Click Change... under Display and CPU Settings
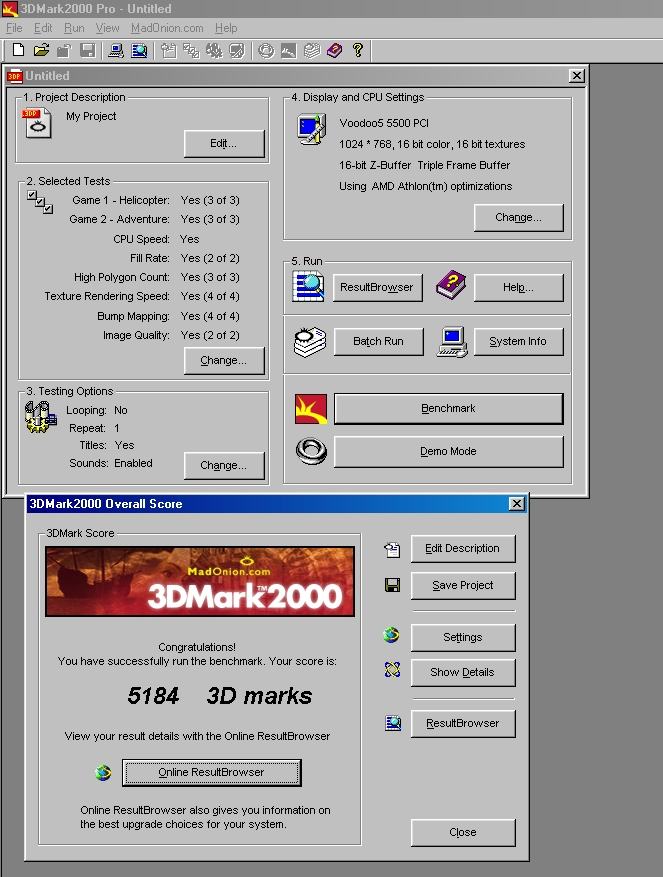Viewport: 663px width, 877px height. click(519, 218)
